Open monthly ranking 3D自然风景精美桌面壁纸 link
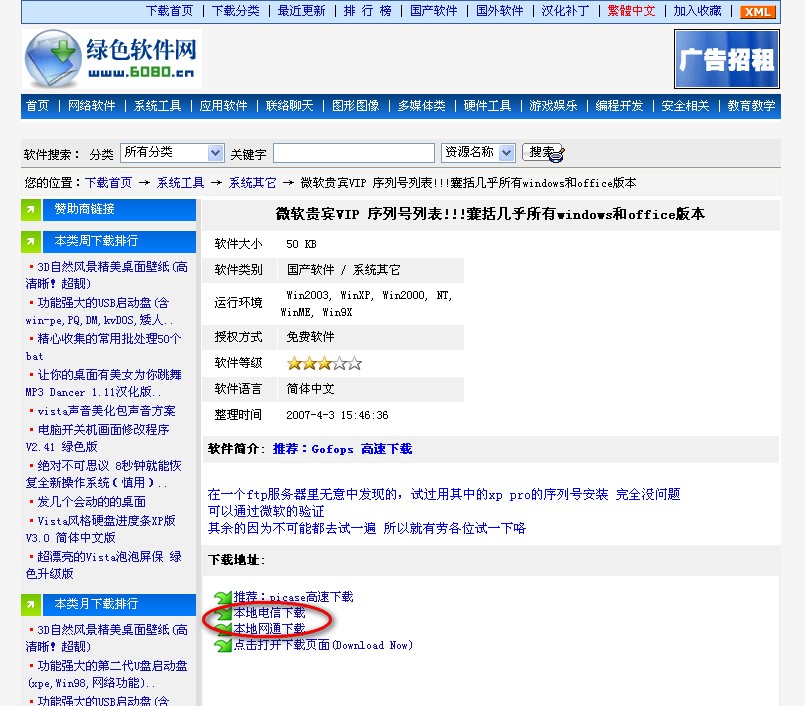 coord(107,638)
